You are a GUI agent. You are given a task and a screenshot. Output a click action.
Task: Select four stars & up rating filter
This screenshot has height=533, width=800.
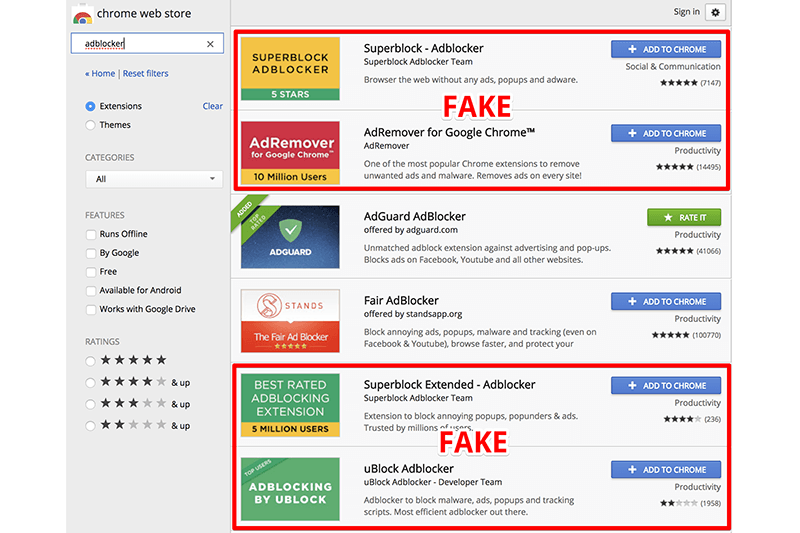pos(90,383)
